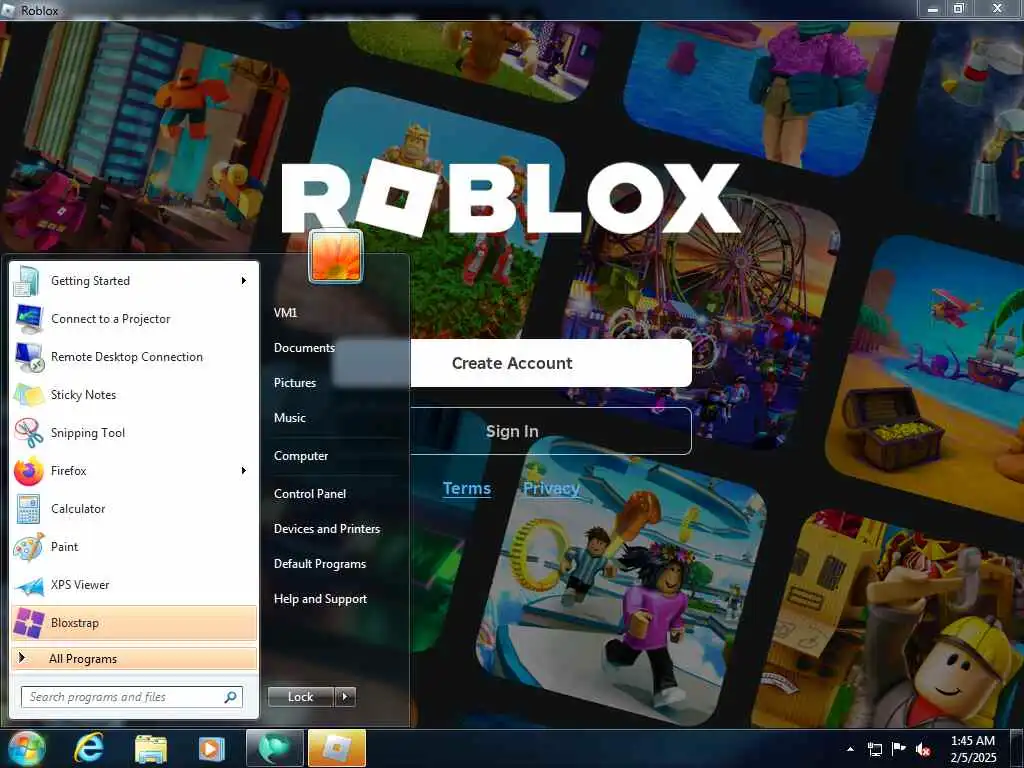Open the VM1 user folder
The image size is (1024, 768).
pos(285,313)
